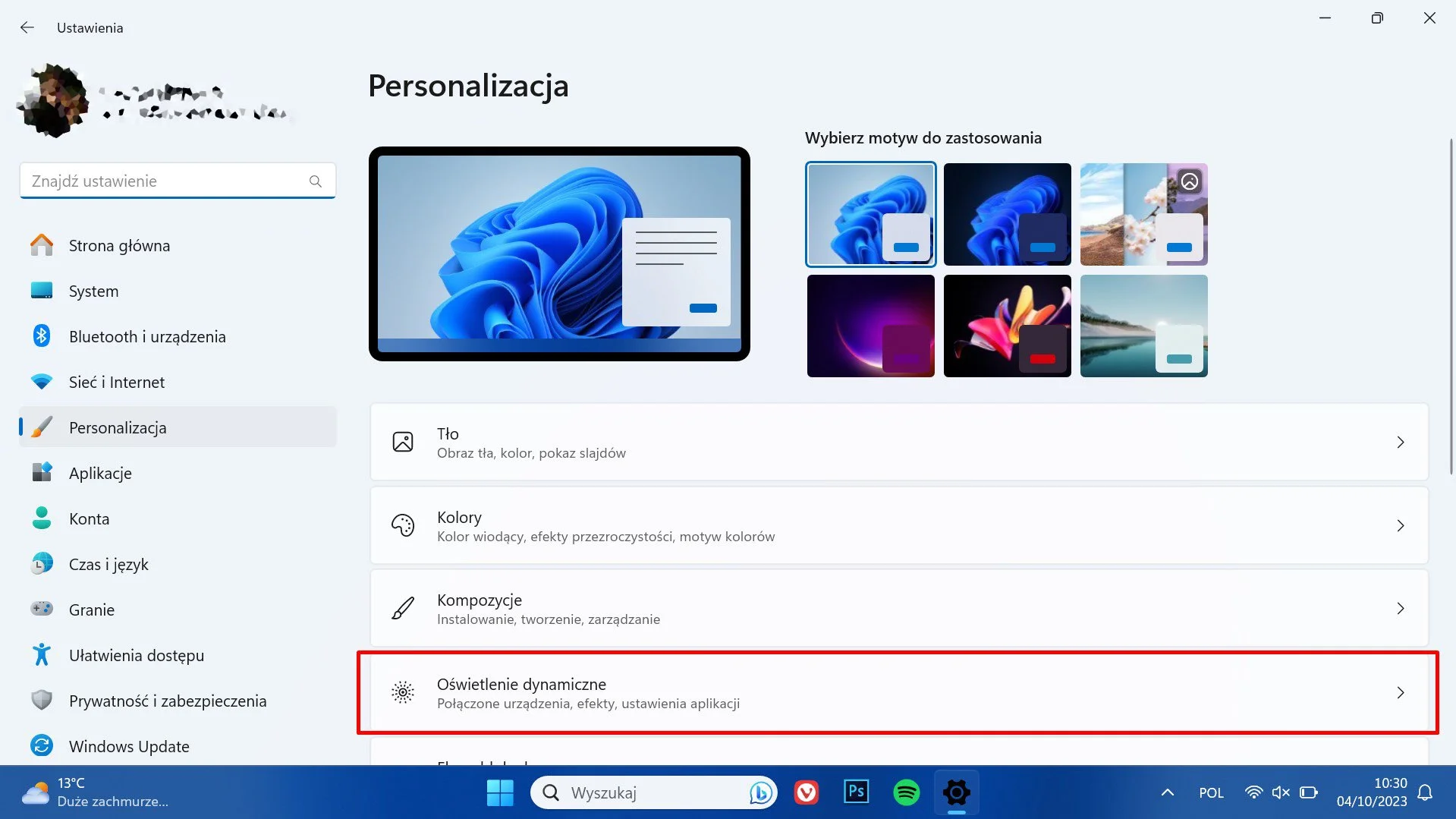Viewport: 1456px width, 819px height.
Task: Open Spotify from the taskbar
Action: 906,792
